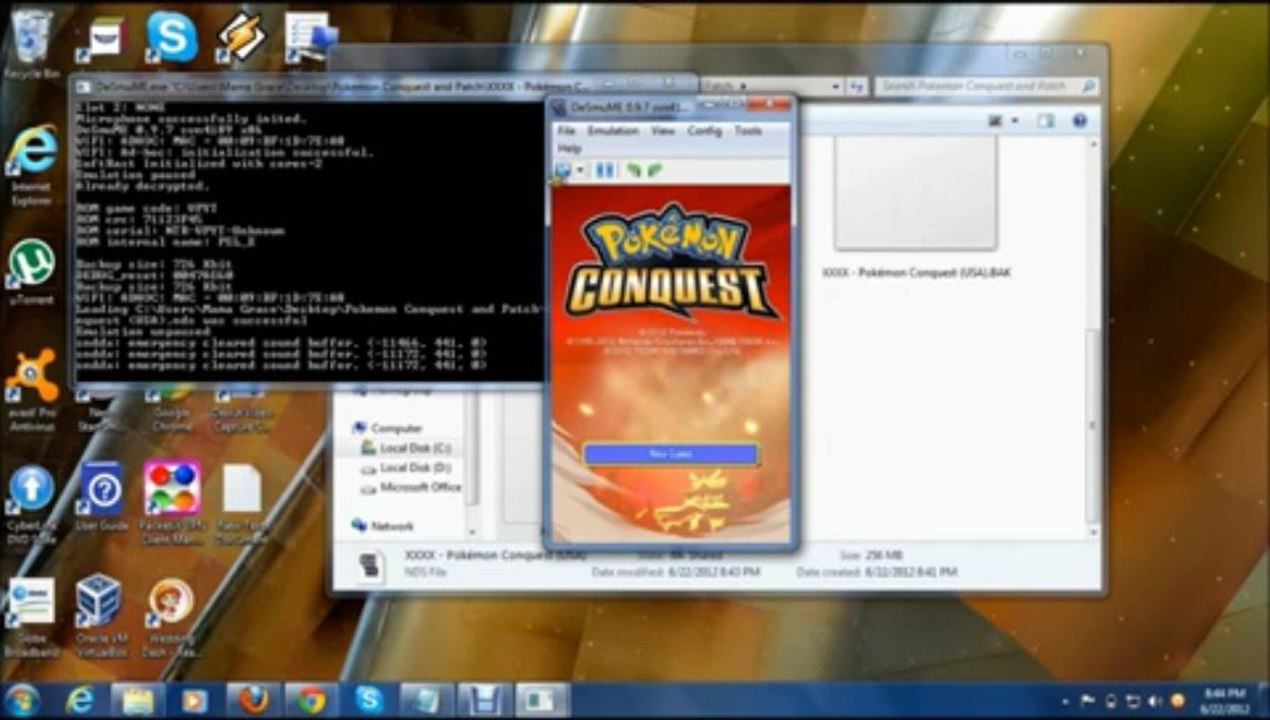
Task: Open Internet Explorer from the taskbar
Action: 80,699
